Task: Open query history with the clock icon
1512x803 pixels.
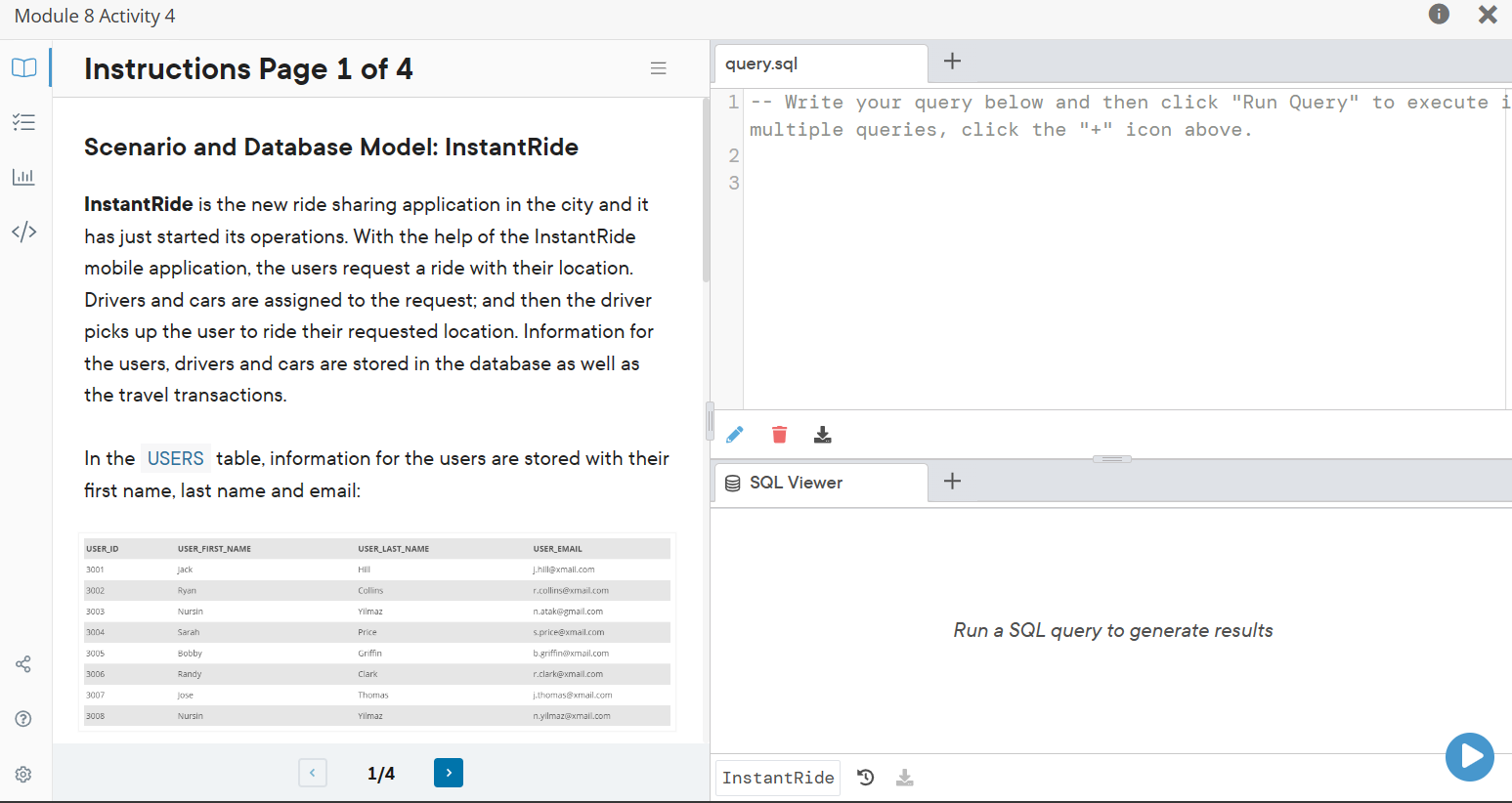Action: (x=865, y=777)
